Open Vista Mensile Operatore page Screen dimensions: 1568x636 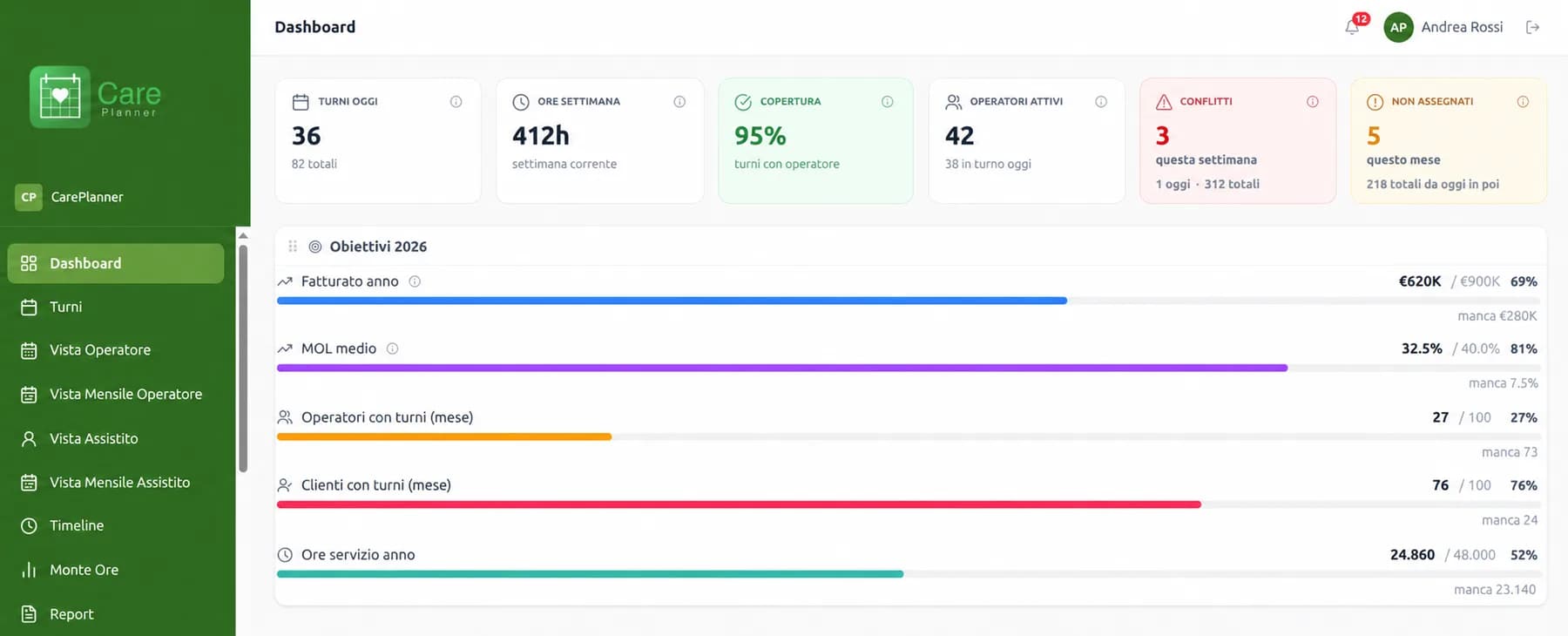coord(116,395)
